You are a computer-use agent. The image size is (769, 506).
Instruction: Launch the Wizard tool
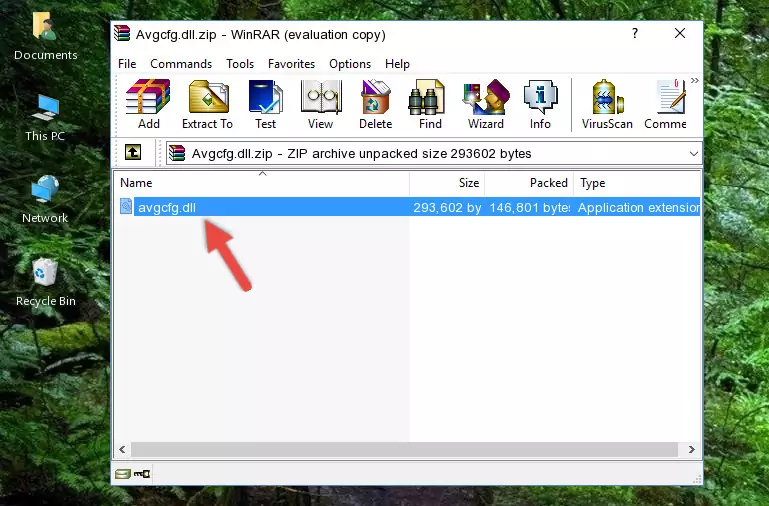(486, 104)
